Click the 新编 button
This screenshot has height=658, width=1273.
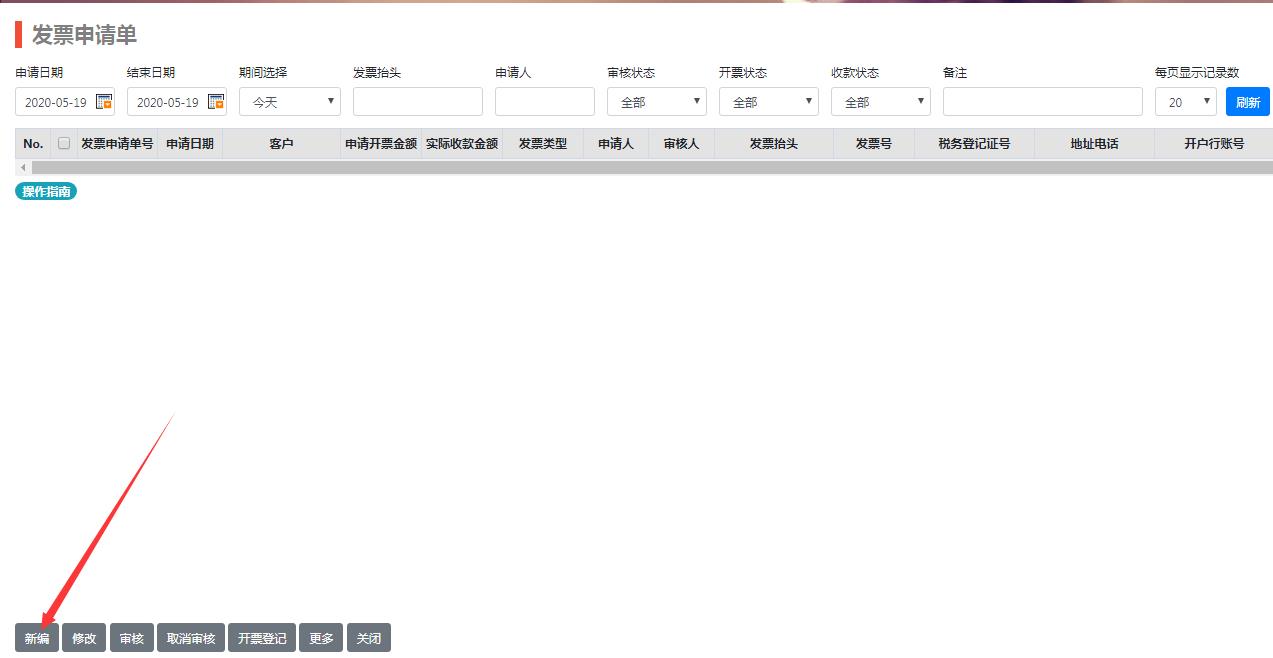click(x=37, y=638)
